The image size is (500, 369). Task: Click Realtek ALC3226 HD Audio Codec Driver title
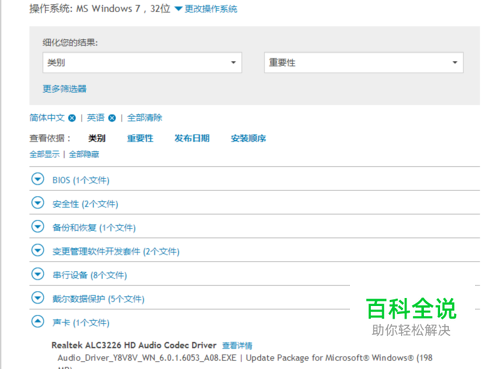(134, 345)
